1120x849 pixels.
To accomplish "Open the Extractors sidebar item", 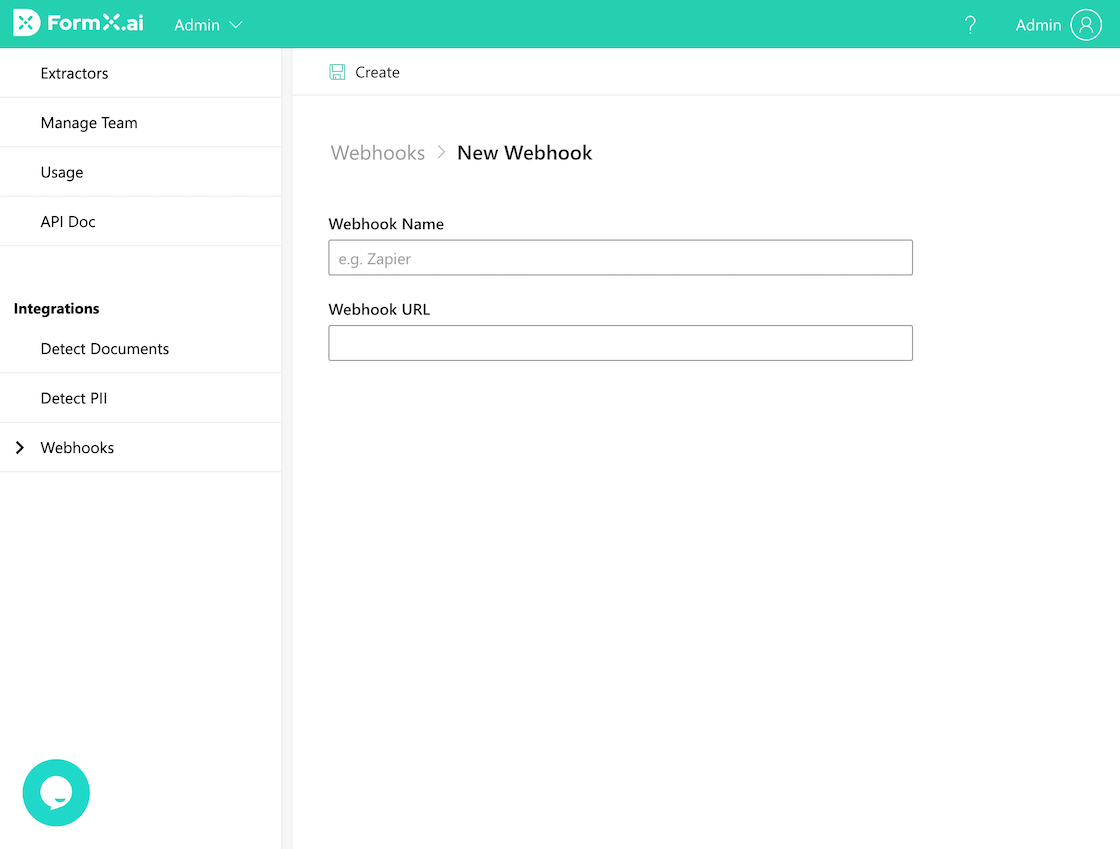I will click(74, 73).
